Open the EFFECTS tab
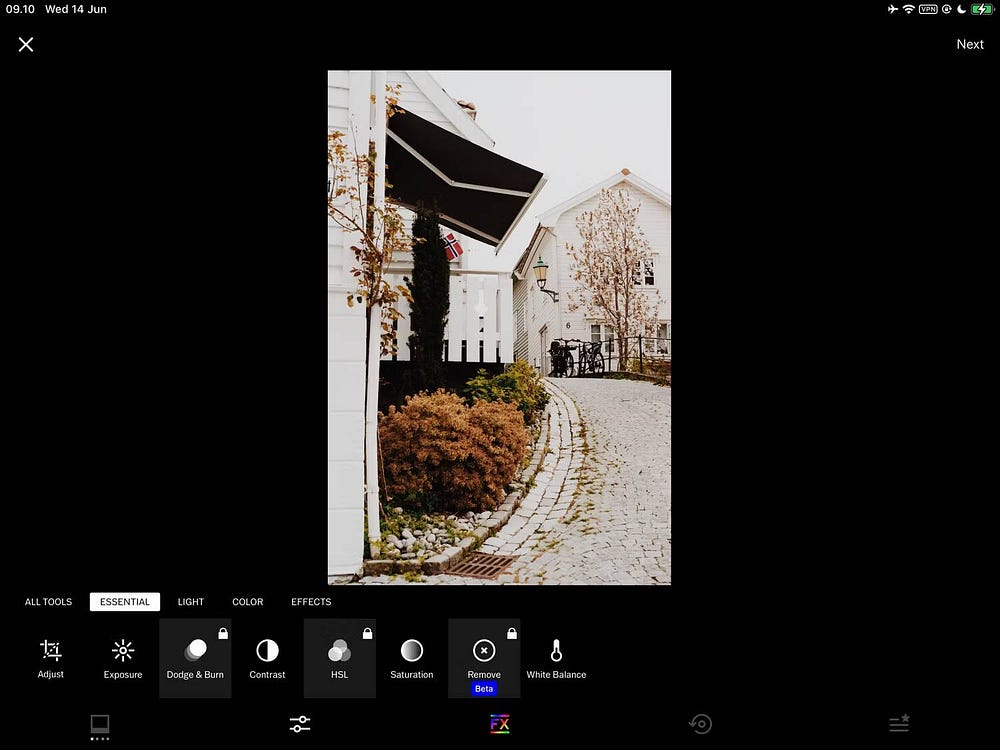 pyautogui.click(x=311, y=602)
